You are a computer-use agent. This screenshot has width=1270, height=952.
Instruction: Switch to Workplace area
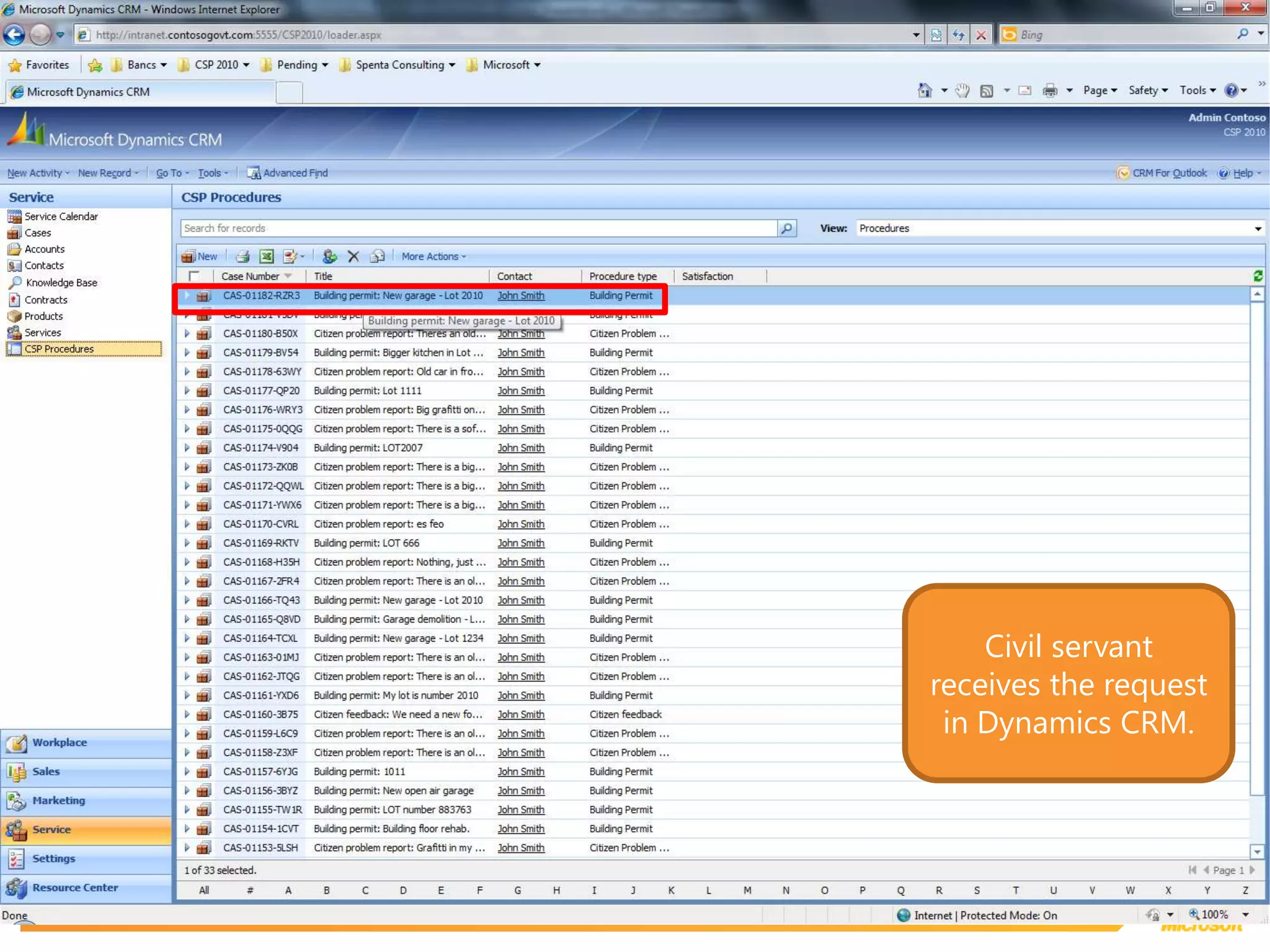click(86, 743)
